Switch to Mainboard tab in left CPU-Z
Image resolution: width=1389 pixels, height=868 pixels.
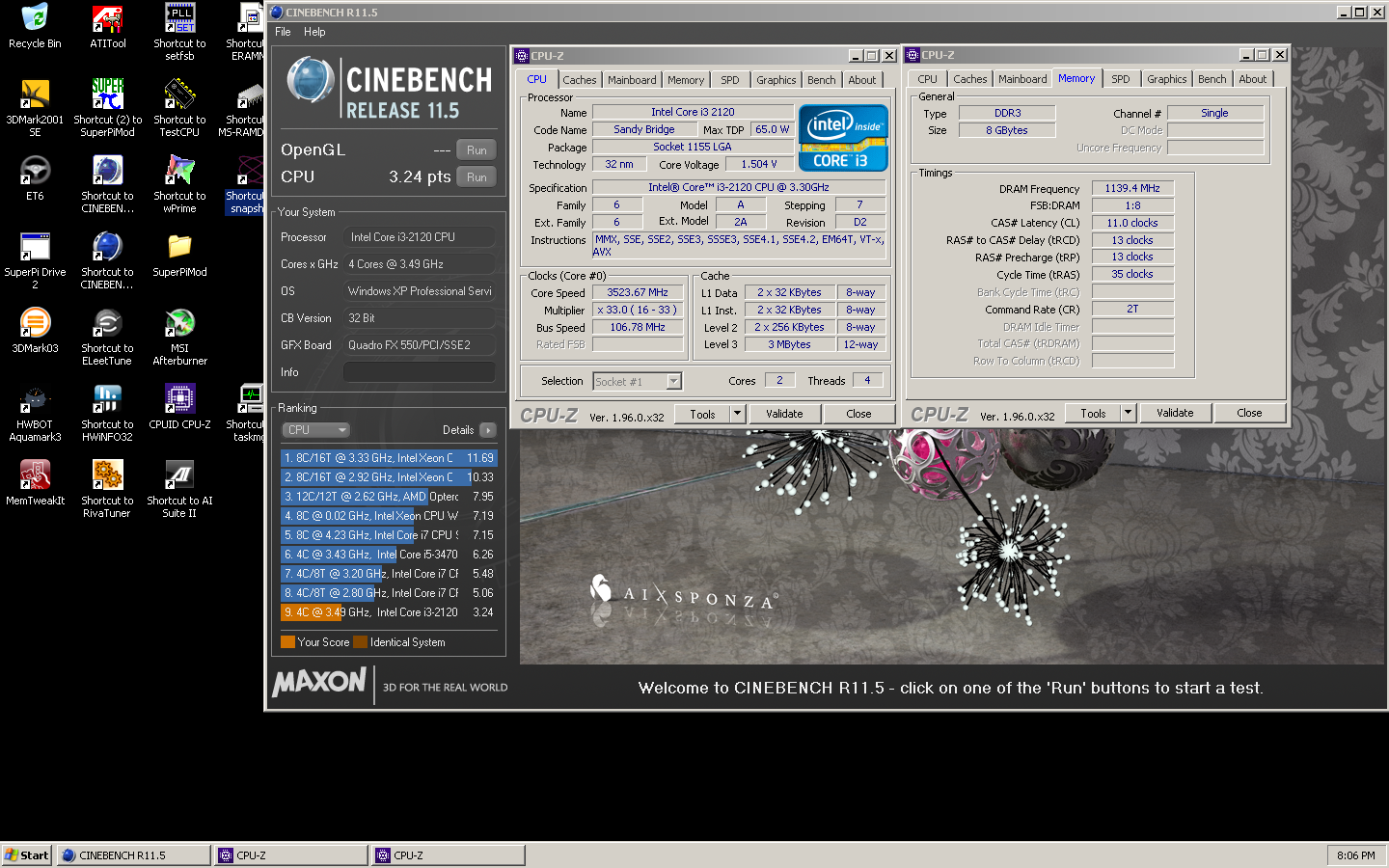(632, 80)
